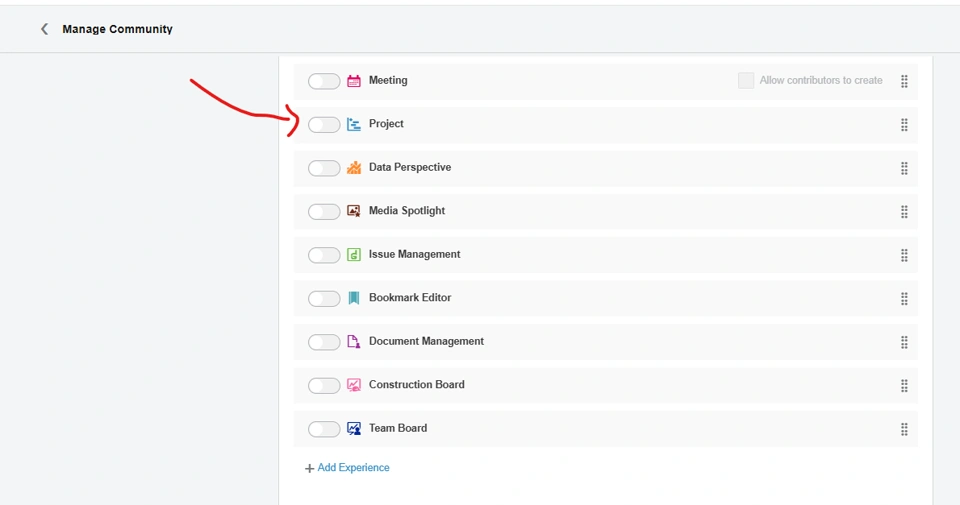Click the Construction Board icon
This screenshot has height=505, width=960.
[x=354, y=385]
